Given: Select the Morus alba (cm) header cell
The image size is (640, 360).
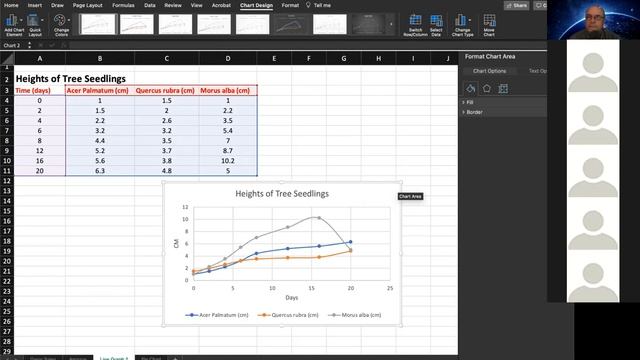Looking at the screenshot, I should pyautogui.click(x=228, y=91).
